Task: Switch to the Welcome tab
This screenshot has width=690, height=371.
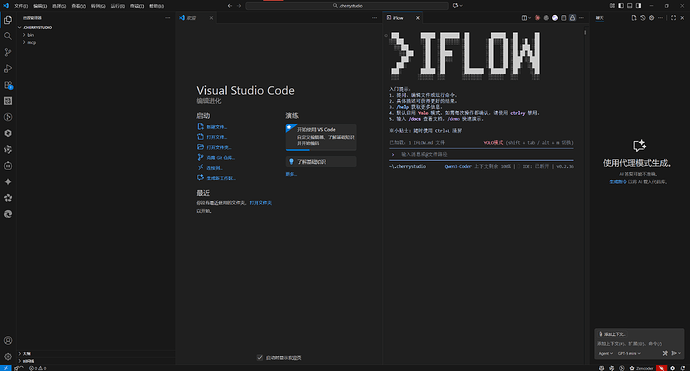Action: point(191,18)
